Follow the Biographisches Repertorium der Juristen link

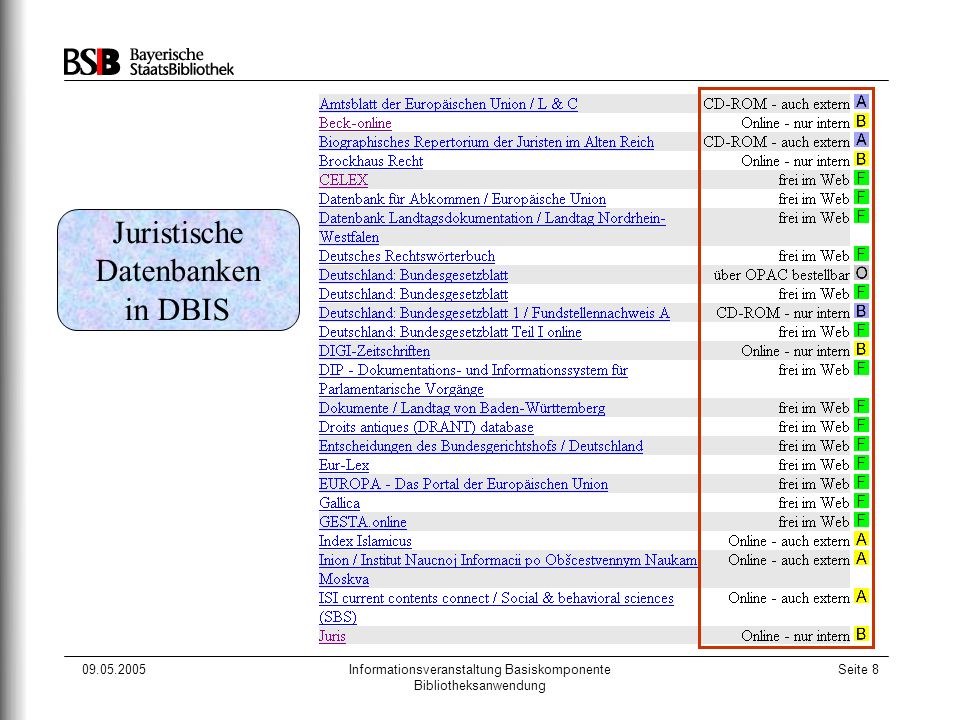coord(486,142)
